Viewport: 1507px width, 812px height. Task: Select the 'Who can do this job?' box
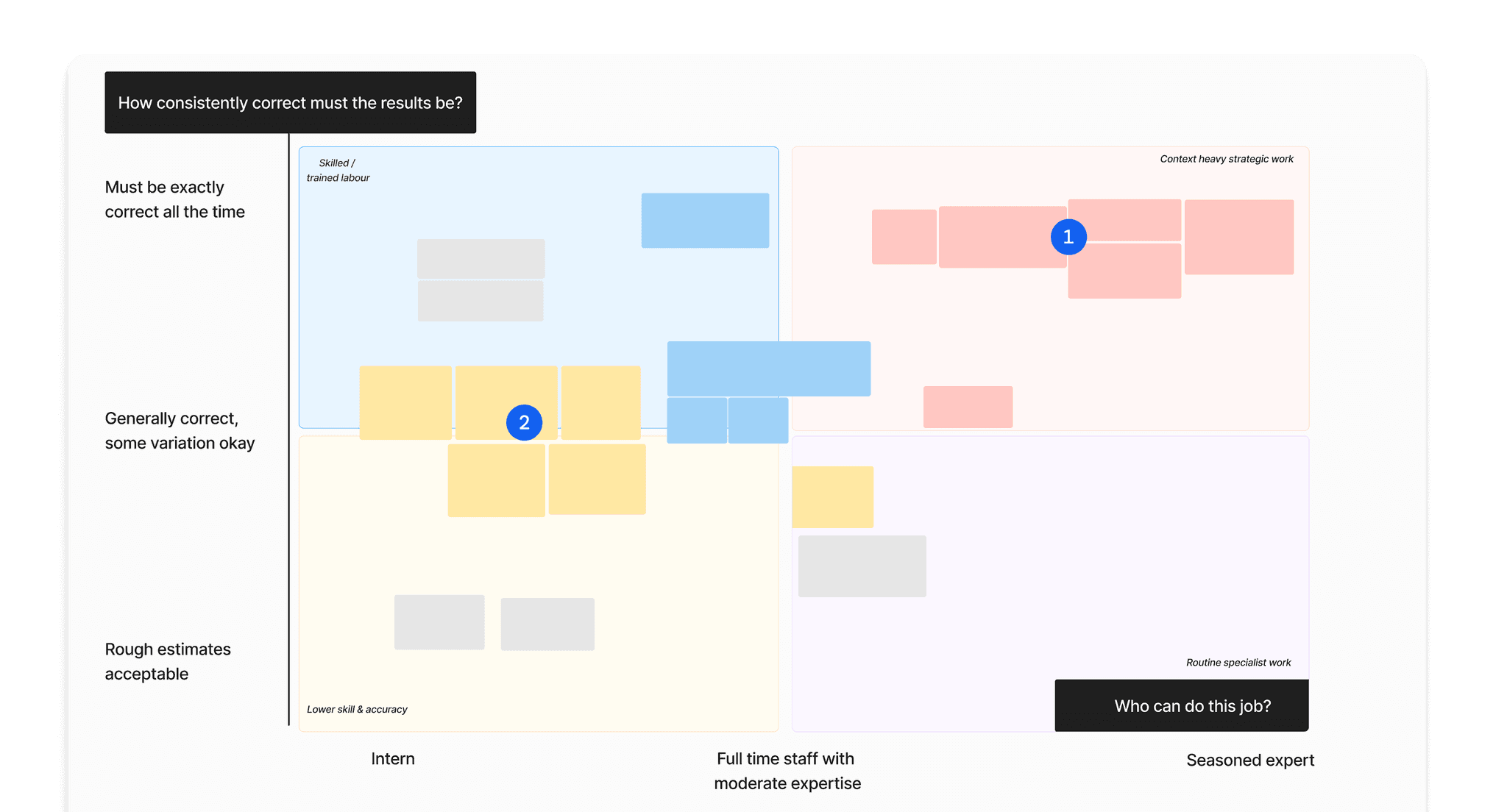click(1181, 705)
